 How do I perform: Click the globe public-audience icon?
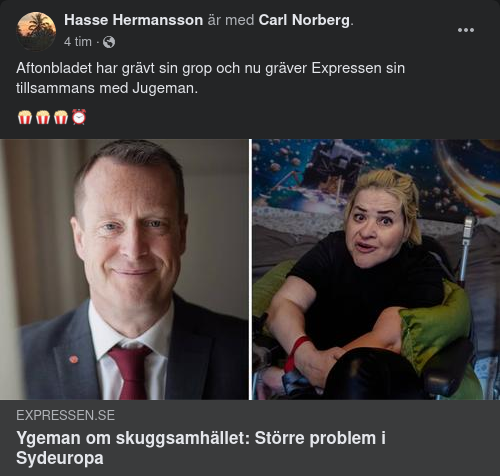pyautogui.click(x=109, y=42)
